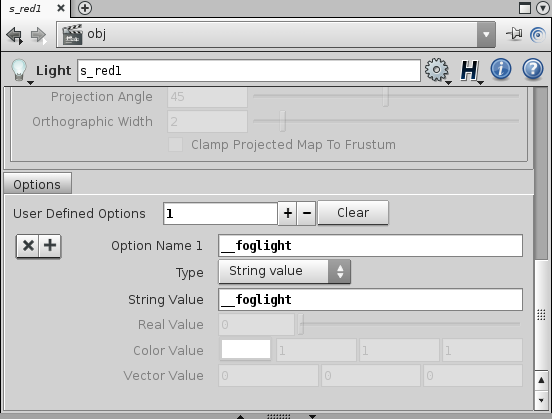
Task: Click the back navigation arrow
Action: click(14, 35)
